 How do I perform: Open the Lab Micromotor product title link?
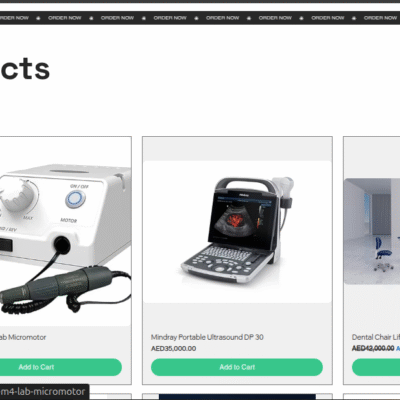(x=23, y=337)
